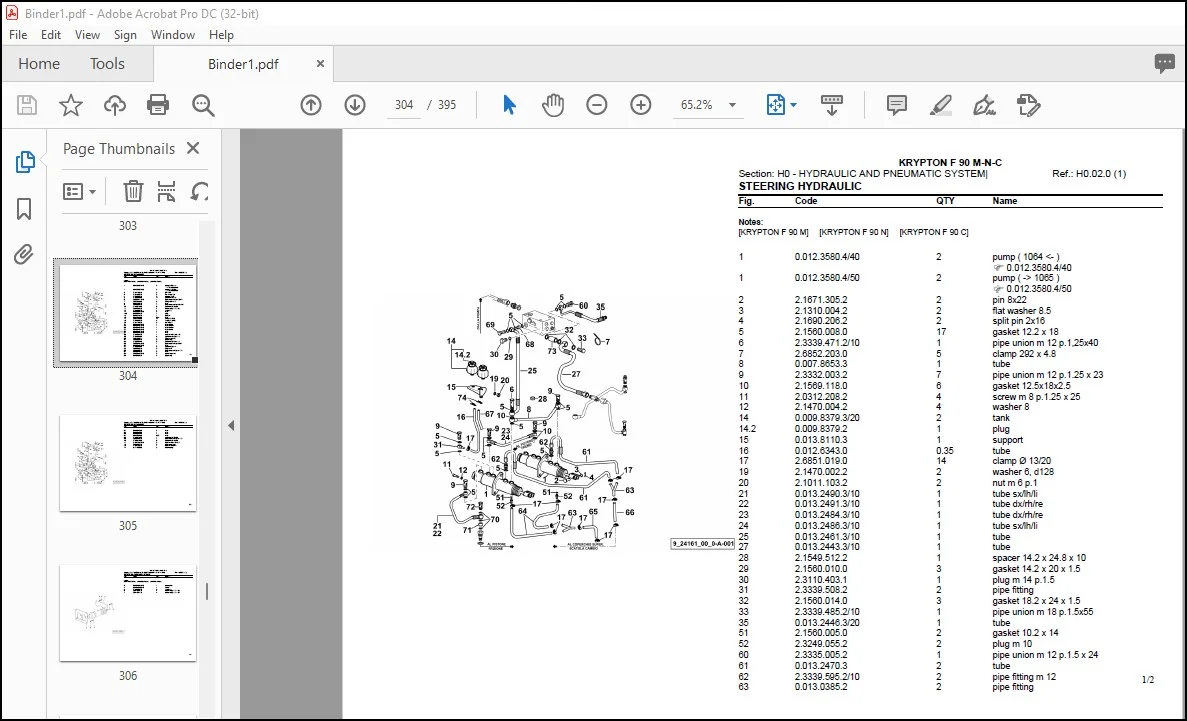The image size is (1187, 721).
Task: Click the thumbnails panel scrollbar handle
Action: pos(207,591)
